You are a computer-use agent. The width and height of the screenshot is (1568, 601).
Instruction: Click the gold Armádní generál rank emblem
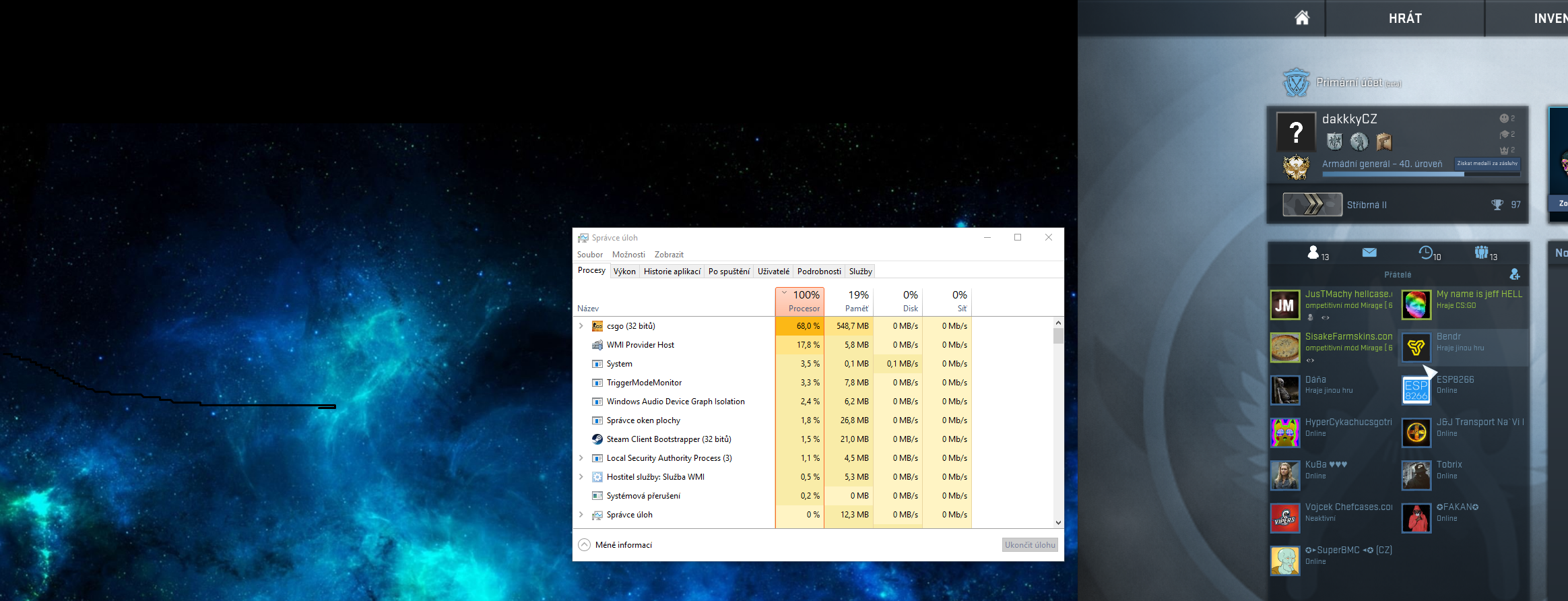1296,167
